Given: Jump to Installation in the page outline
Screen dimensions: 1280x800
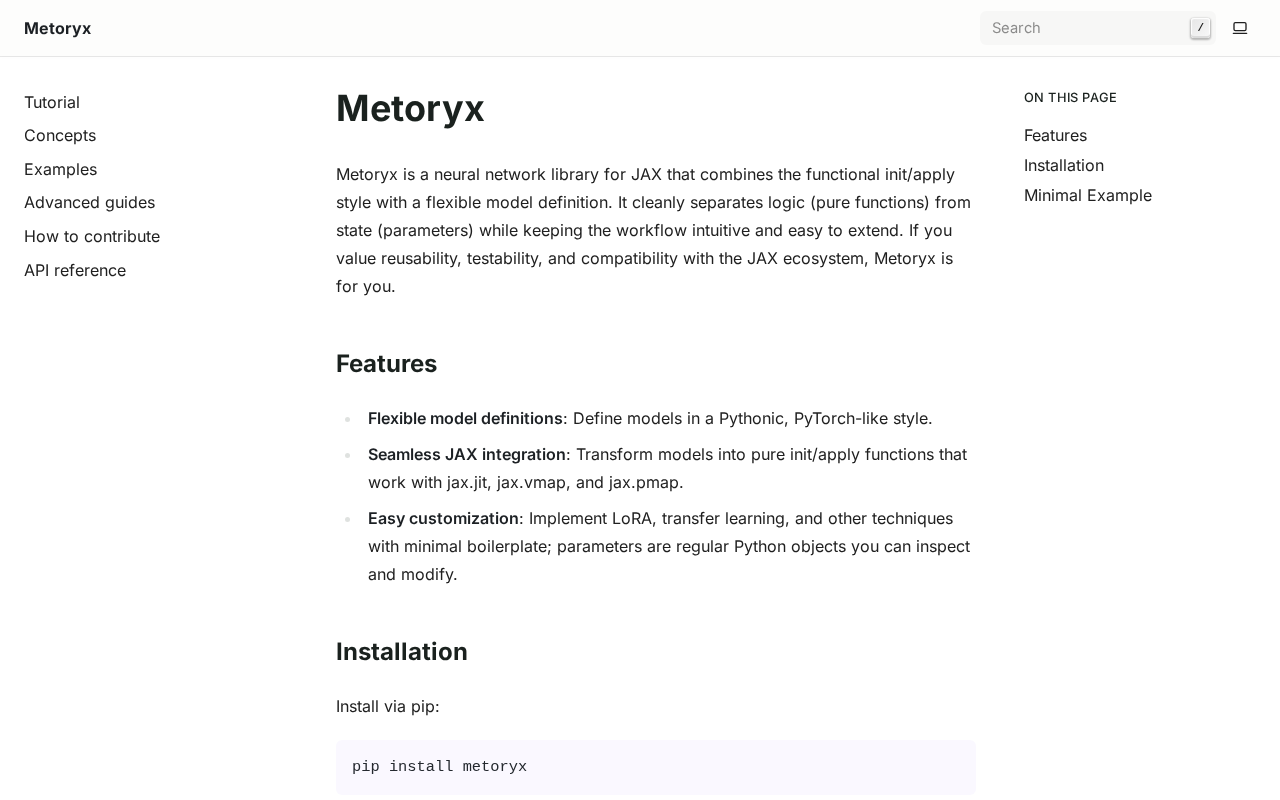Looking at the screenshot, I should tap(1064, 165).
